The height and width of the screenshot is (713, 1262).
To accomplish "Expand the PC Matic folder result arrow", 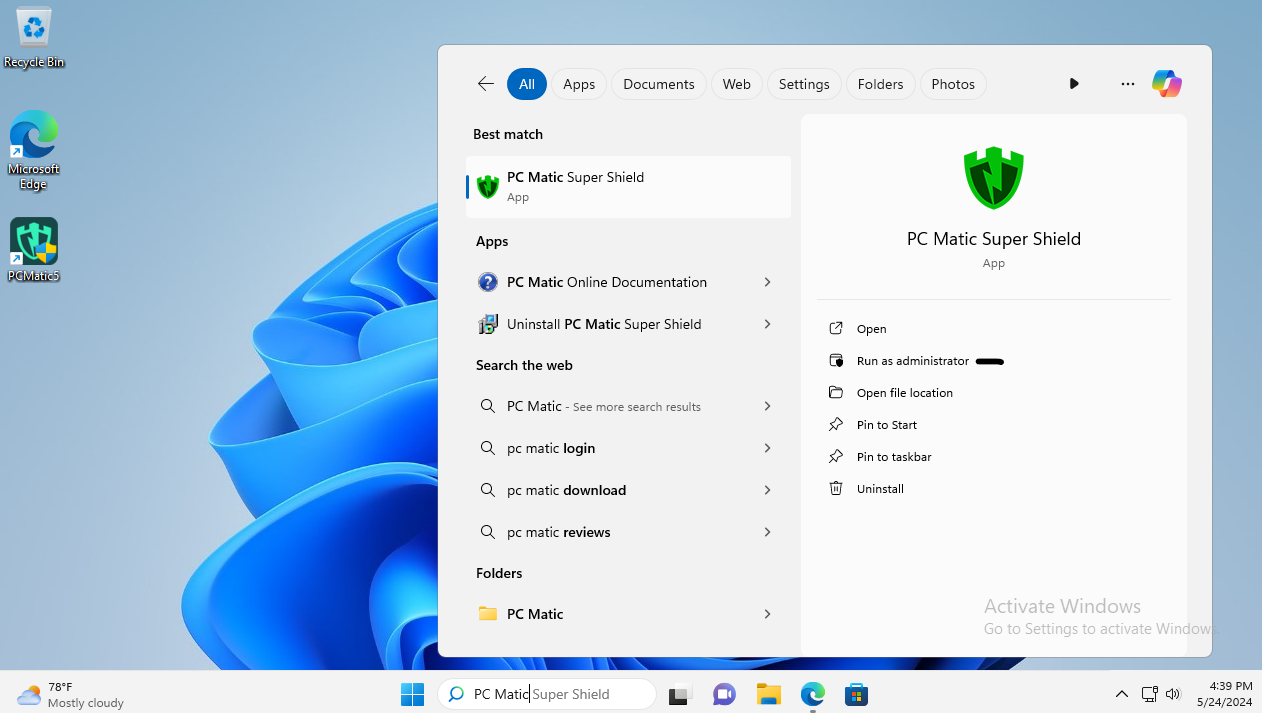I will [767, 614].
